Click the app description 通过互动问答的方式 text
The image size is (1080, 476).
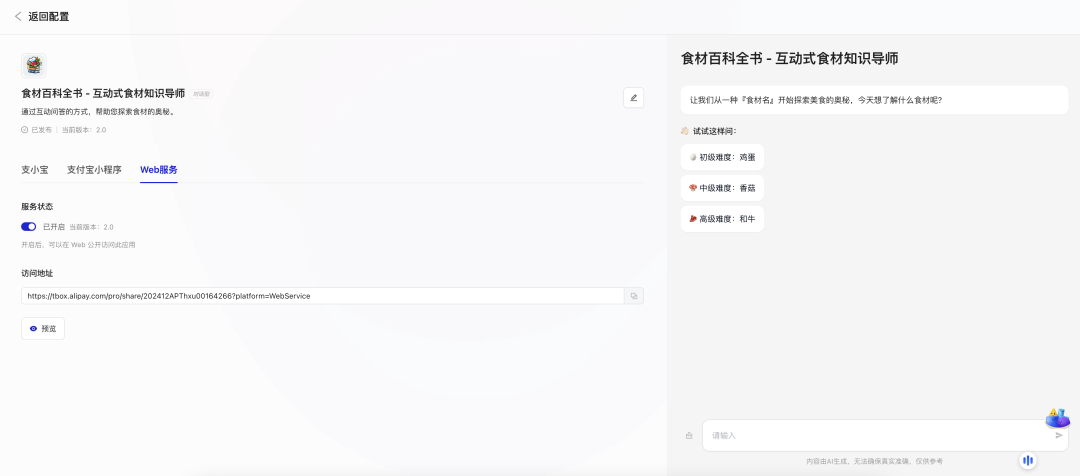pyautogui.click(x=96, y=112)
